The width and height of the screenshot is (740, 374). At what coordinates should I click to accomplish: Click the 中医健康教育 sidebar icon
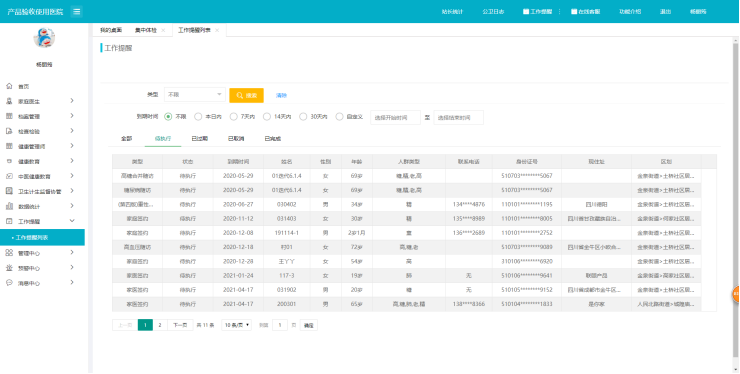(x=9, y=176)
